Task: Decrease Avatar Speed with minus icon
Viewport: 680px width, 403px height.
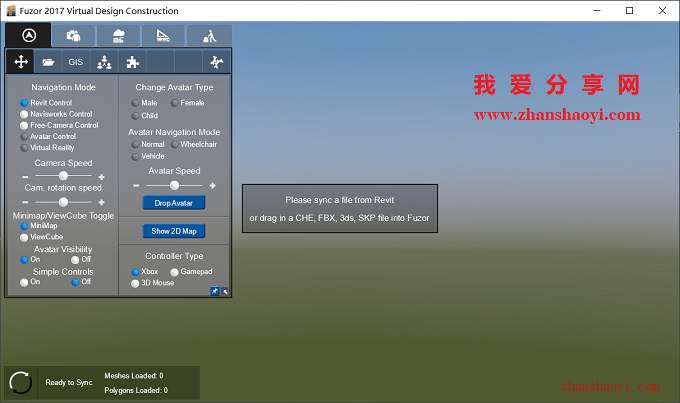Action: 136,186
